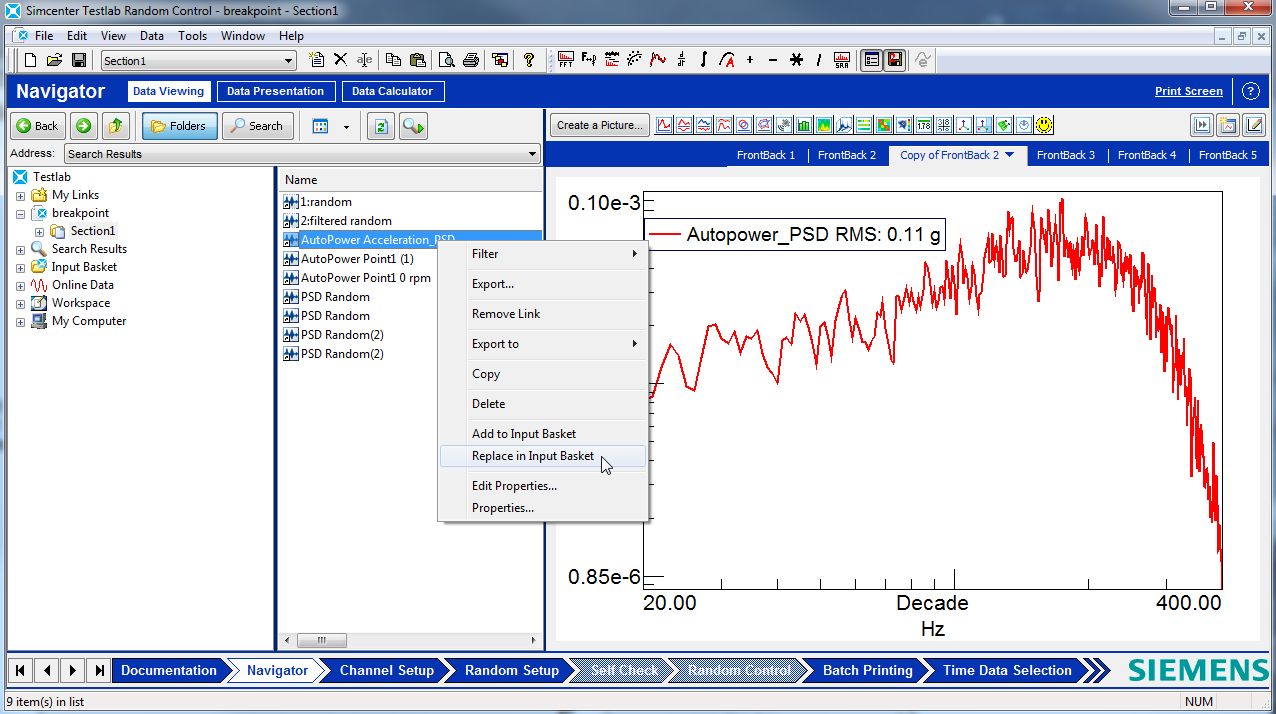1276x714 pixels.
Task: Click the yellow smiley face icon
Action: (x=1043, y=125)
